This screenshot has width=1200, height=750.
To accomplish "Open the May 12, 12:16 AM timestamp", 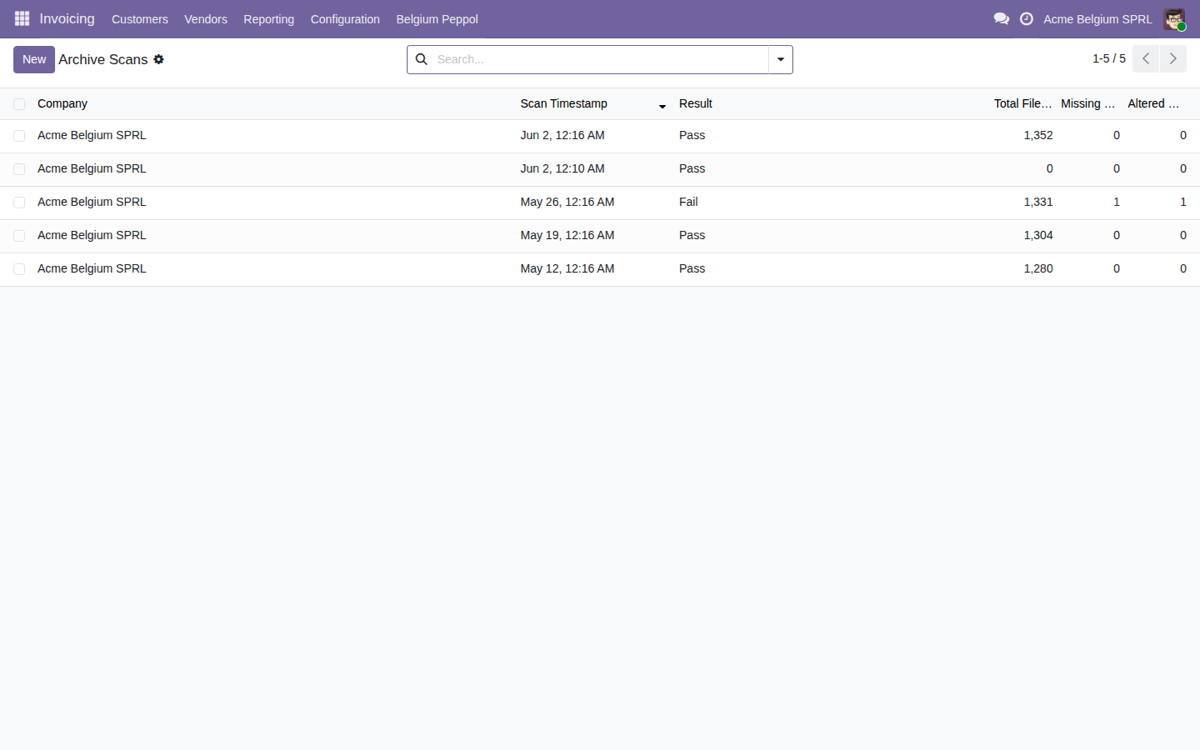I will click(x=567, y=269).
